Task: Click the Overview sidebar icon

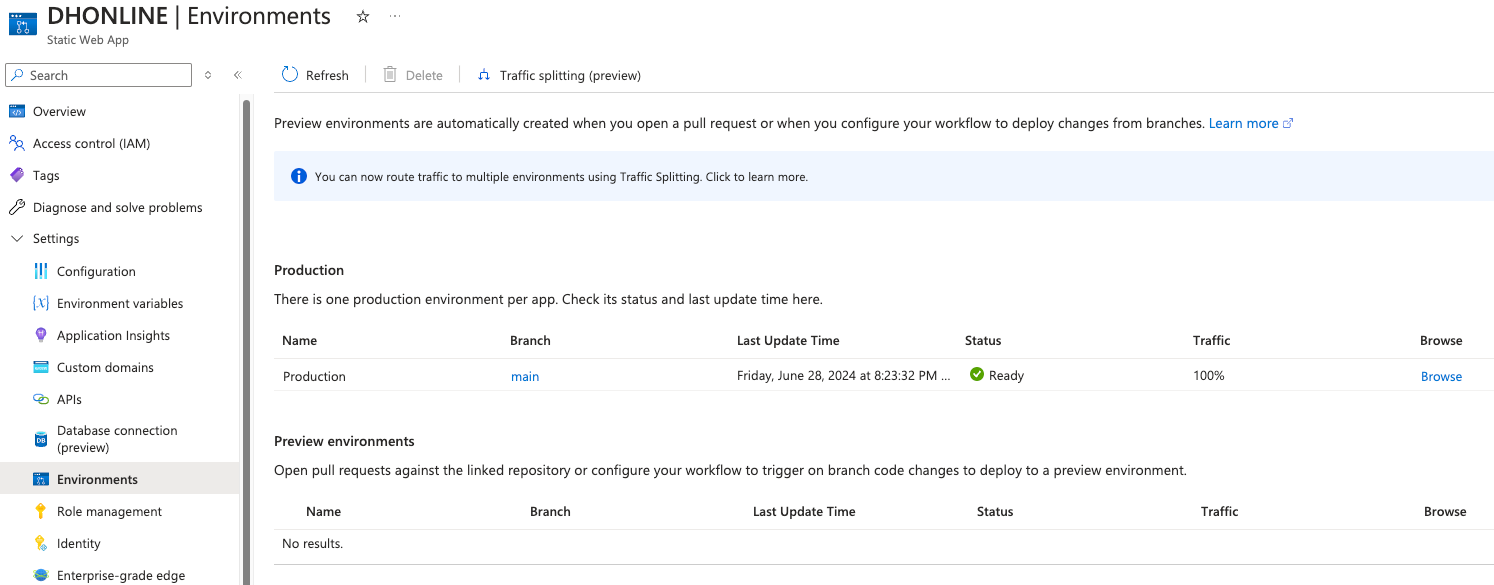Action: pos(15,111)
